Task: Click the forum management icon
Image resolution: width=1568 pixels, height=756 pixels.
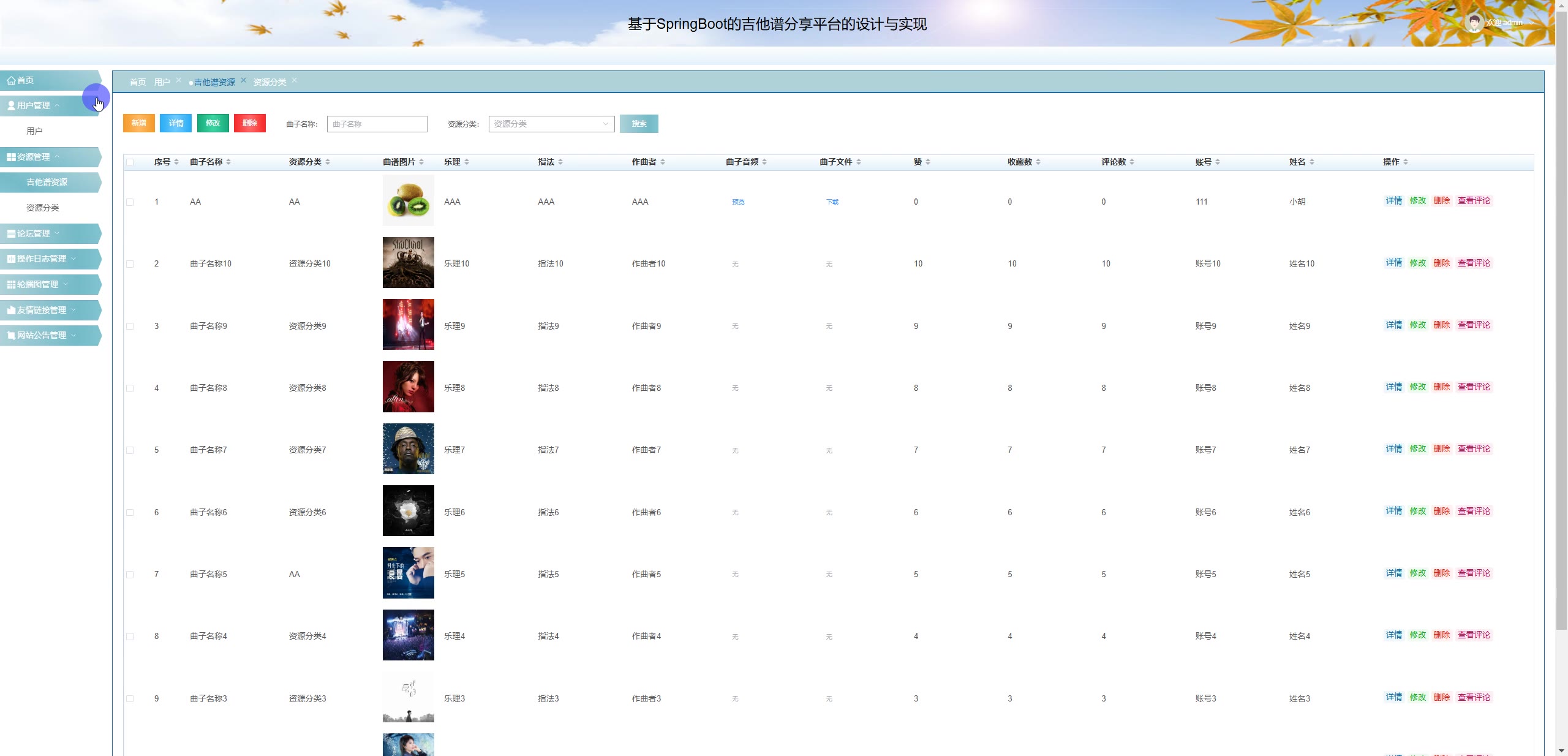Action: coord(11,234)
